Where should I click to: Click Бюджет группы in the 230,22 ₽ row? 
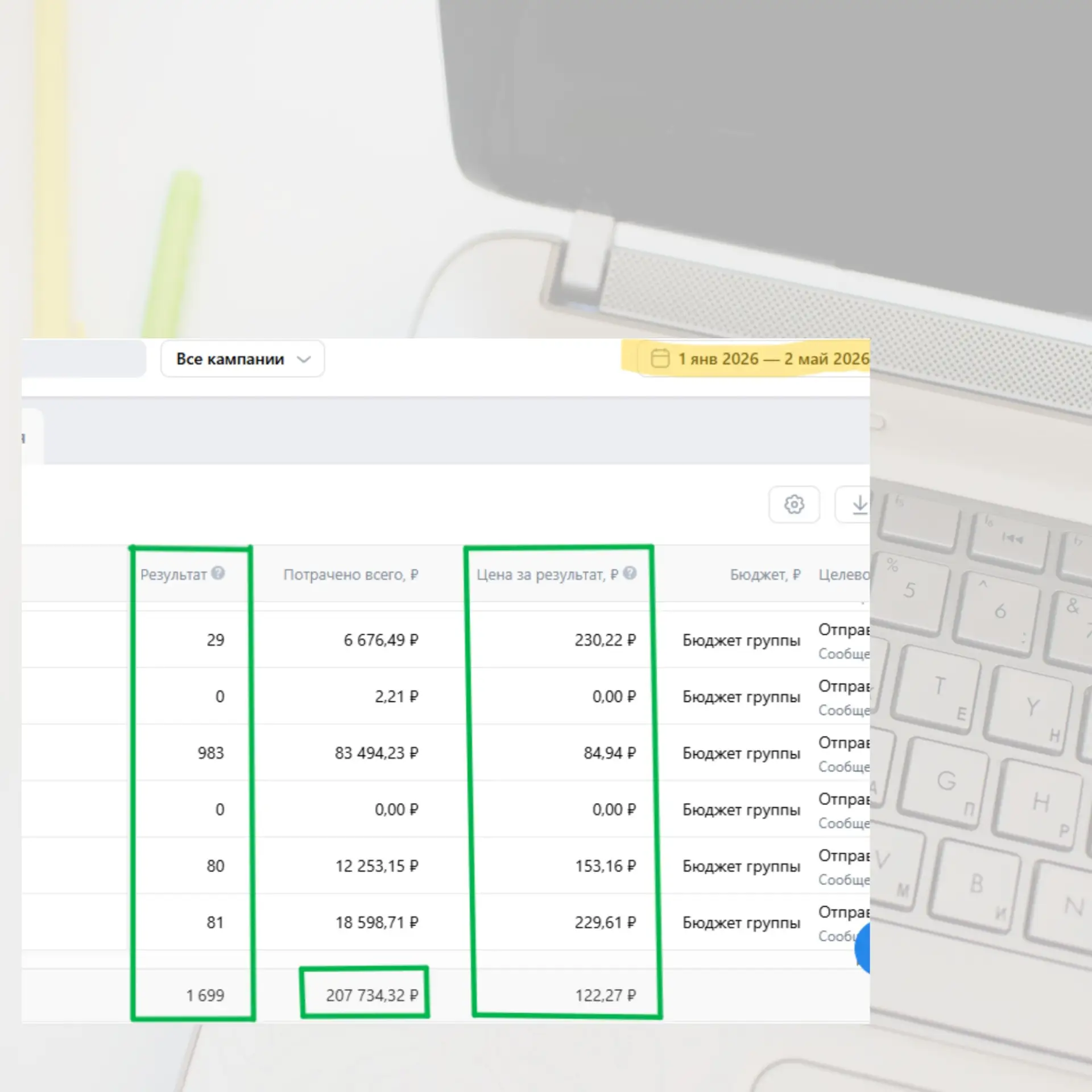pyautogui.click(x=742, y=640)
